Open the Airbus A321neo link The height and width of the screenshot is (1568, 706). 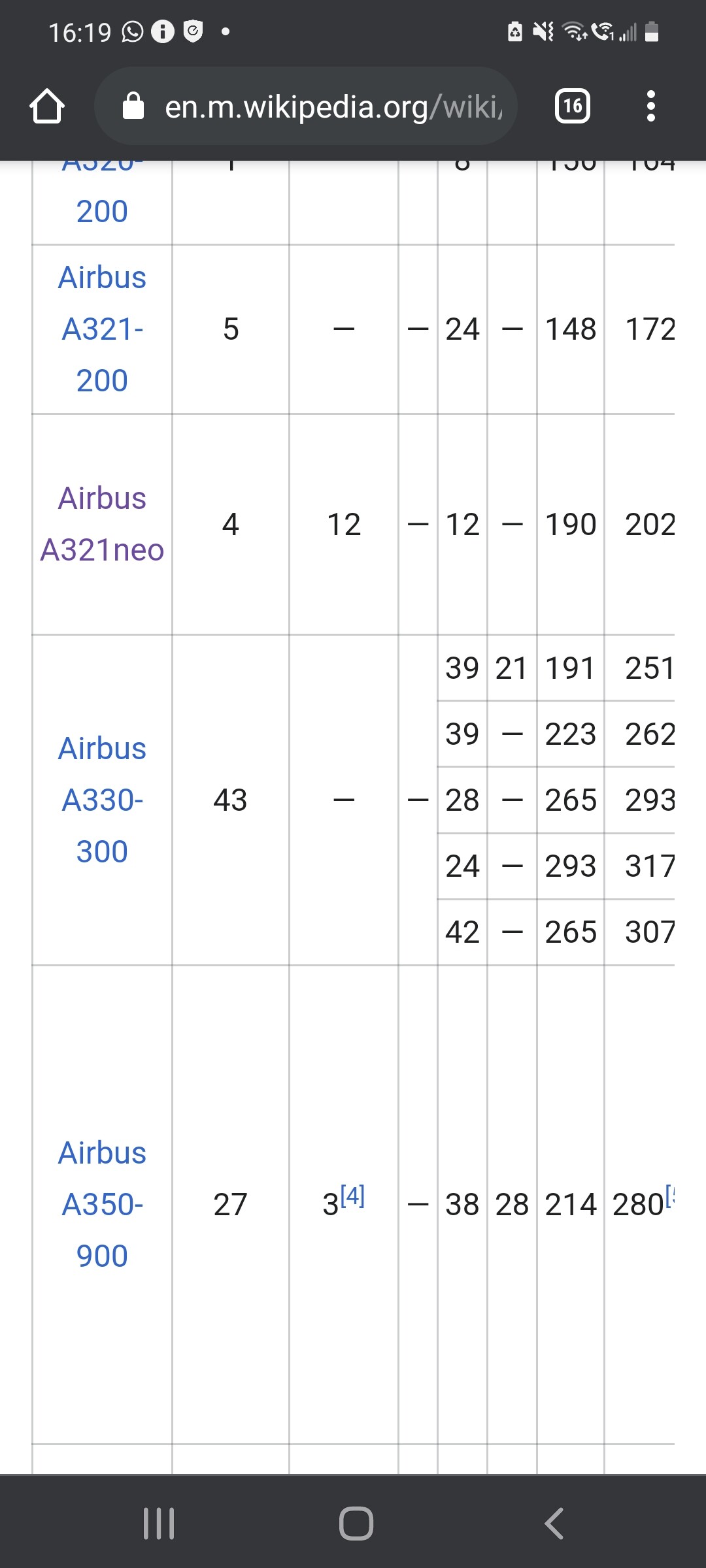click(x=102, y=524)
